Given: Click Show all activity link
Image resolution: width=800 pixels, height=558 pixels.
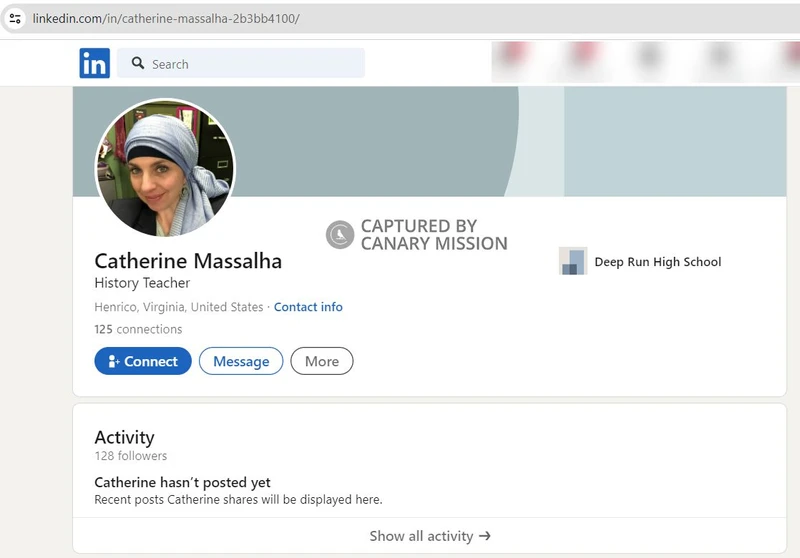Looking at the screenshot, I should tap(430, 536).
